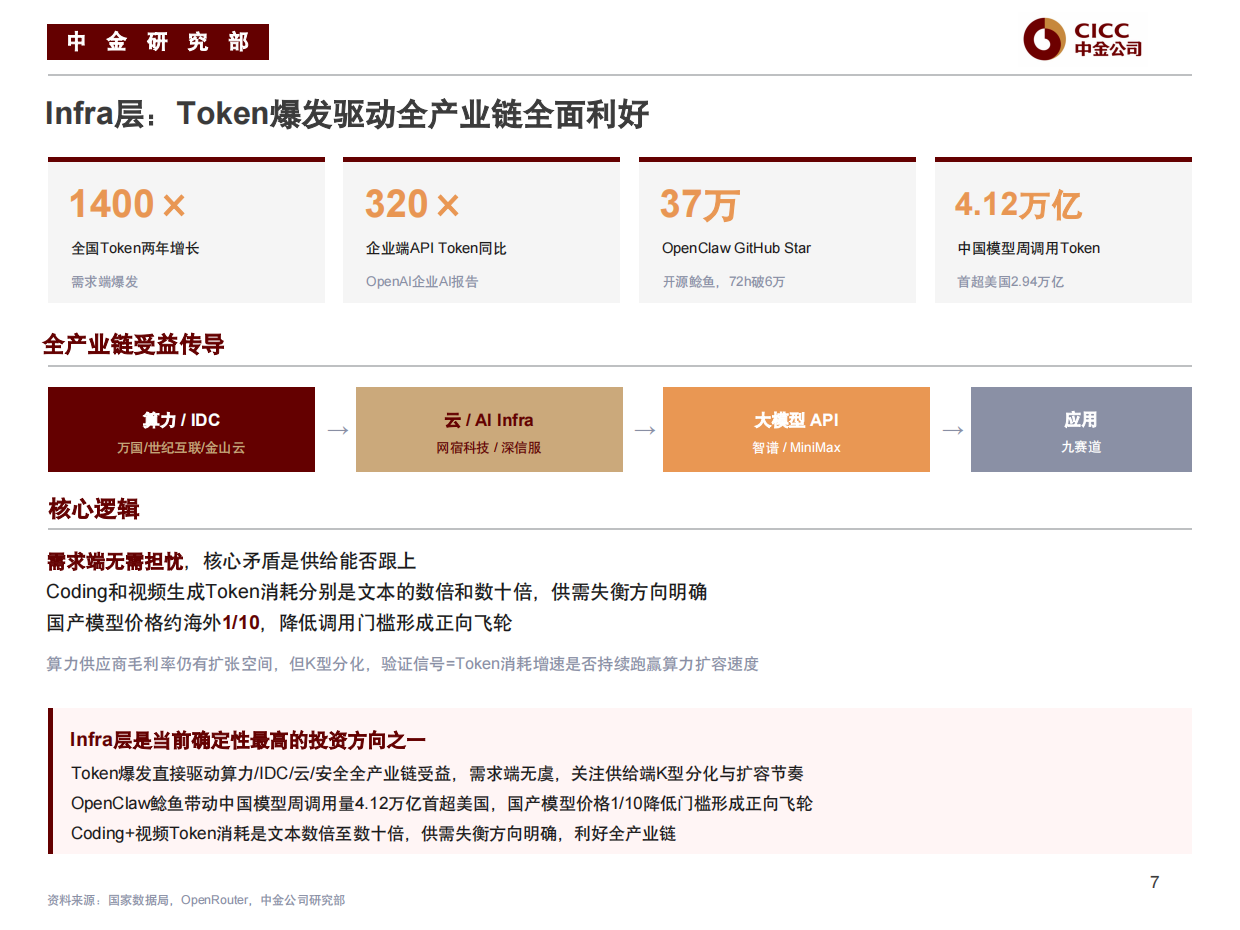Image resolution: width=1240 pixels, height=930 pixels.
Task: Click the text 网宿科技 / 深信服
Action: point(488,448)
